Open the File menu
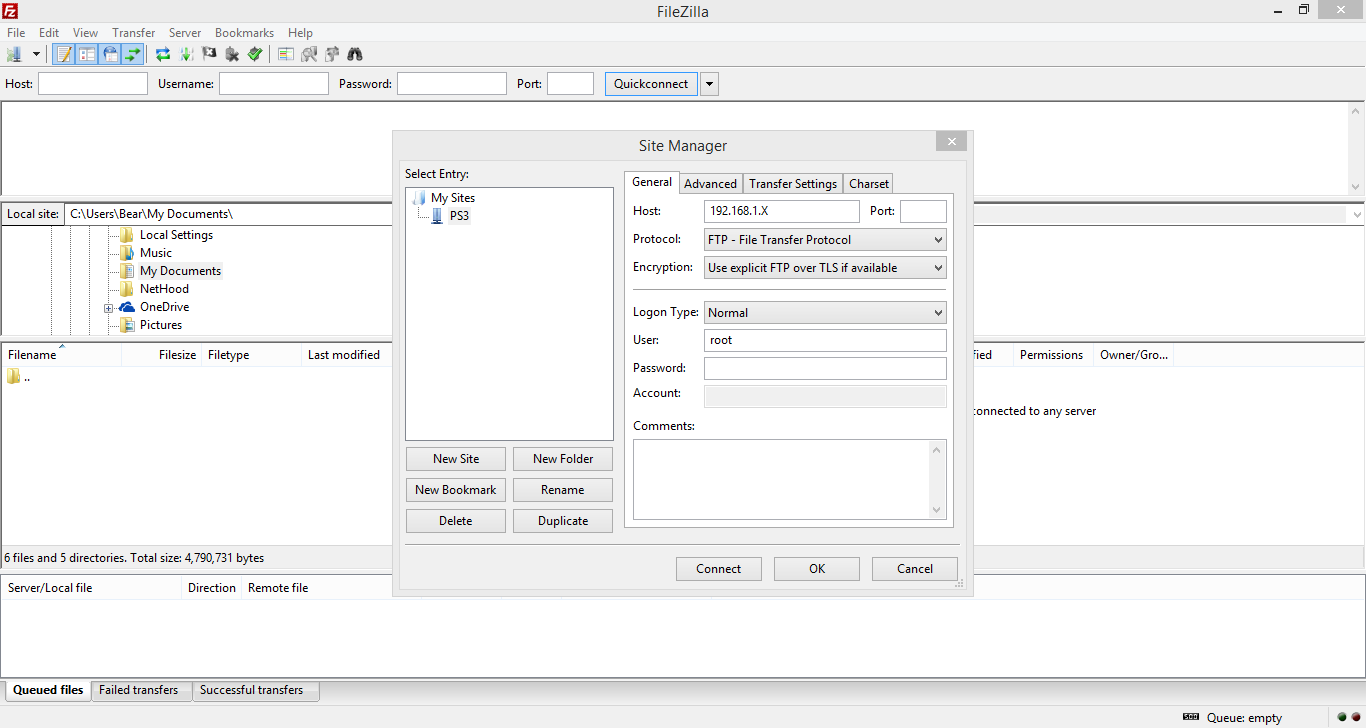 pos(16,33)
